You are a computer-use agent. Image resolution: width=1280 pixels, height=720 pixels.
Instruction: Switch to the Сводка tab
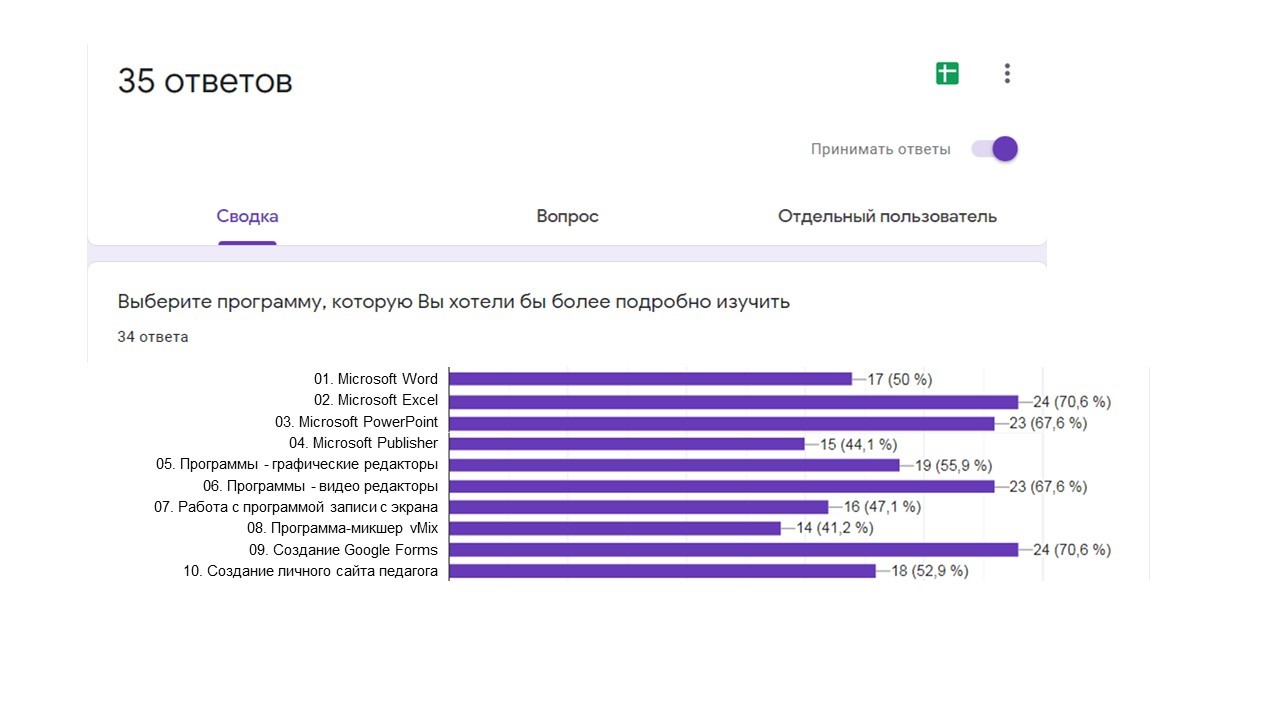[247, 216]
